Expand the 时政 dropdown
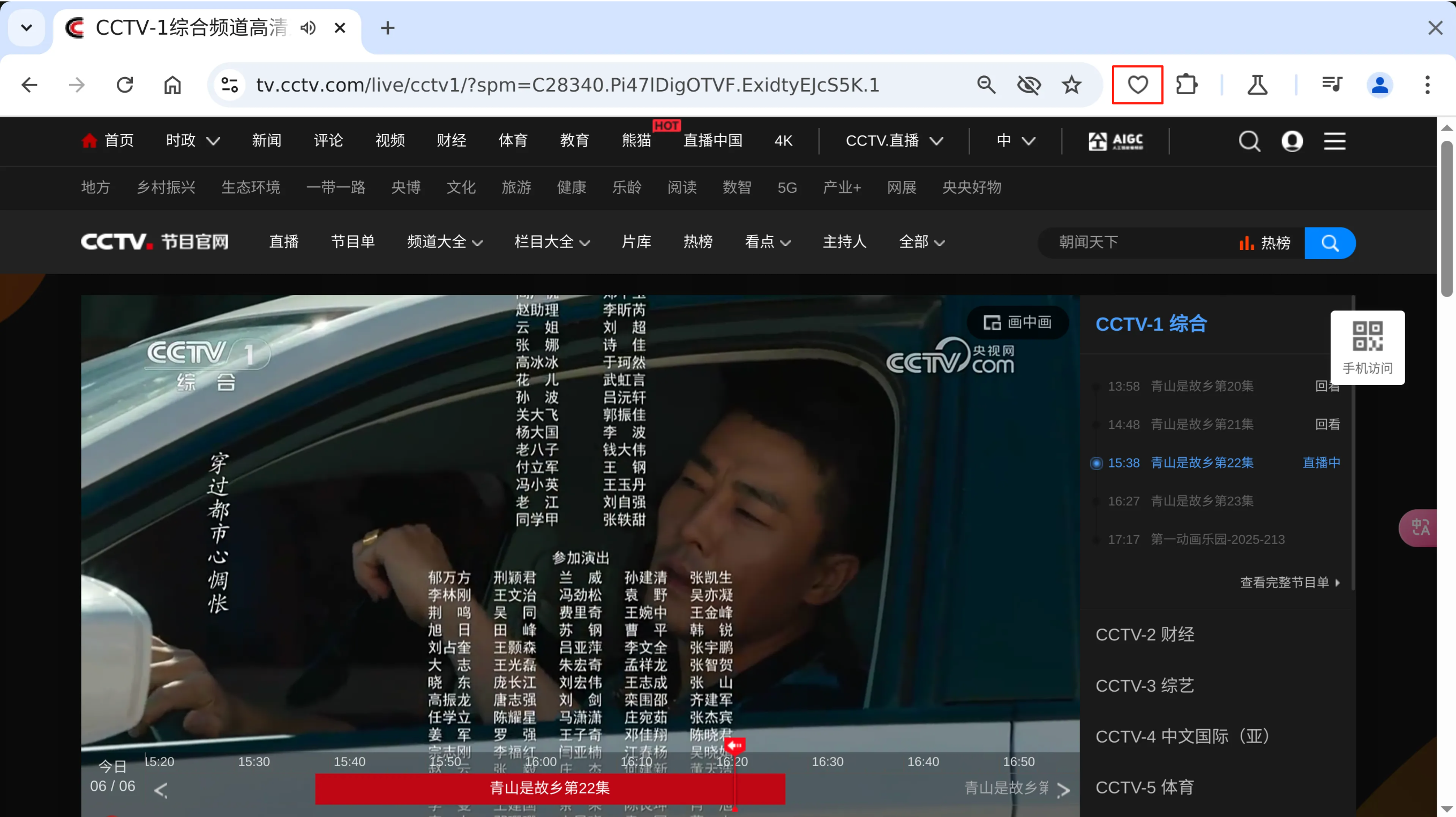The height and width of the screenshot is (817, 1456). (193, 140)
